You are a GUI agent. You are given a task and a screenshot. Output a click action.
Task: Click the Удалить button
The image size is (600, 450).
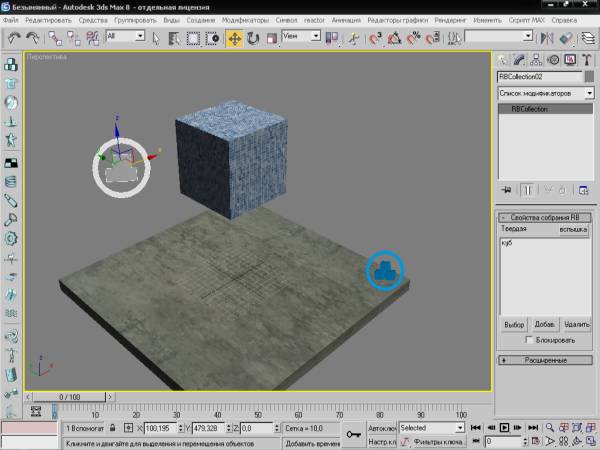[576, 325]
